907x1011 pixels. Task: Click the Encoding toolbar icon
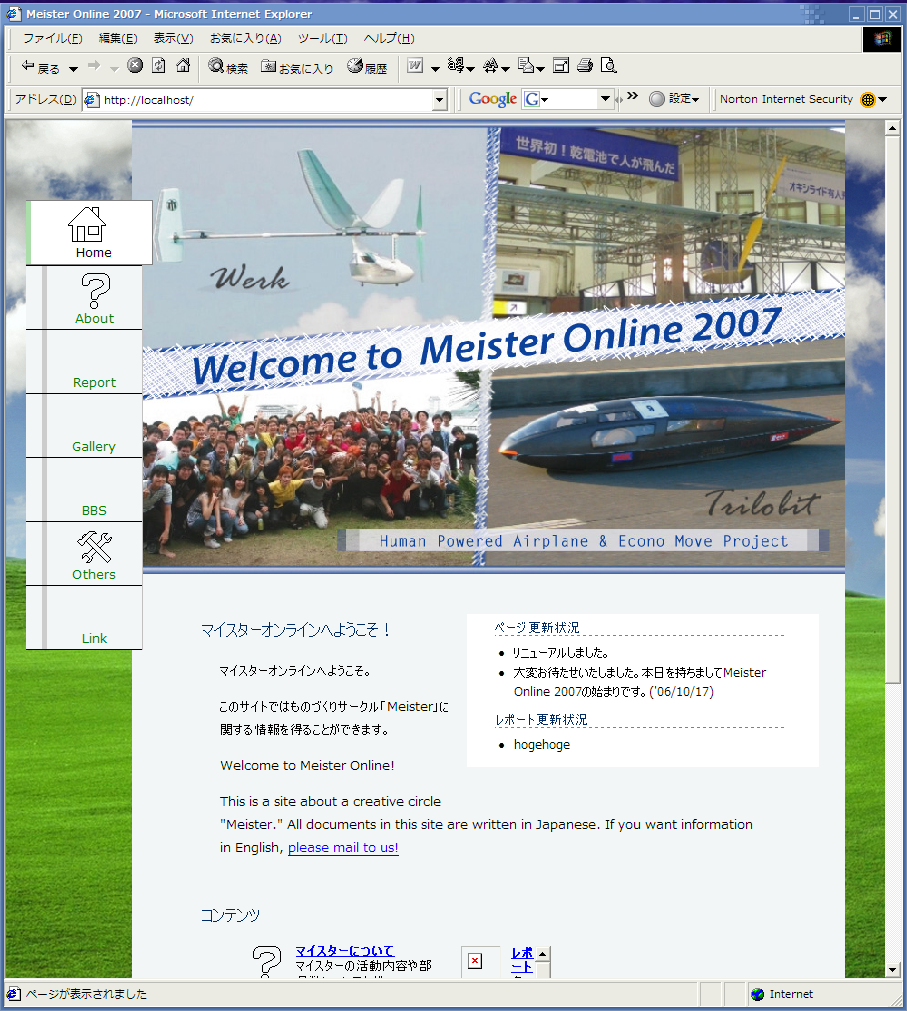click(x=456, y=65)
